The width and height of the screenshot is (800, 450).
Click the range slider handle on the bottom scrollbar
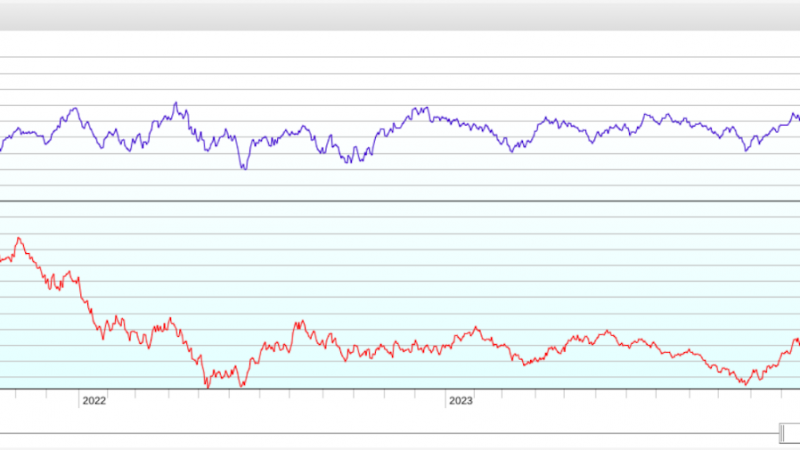(x=790, y=433)
